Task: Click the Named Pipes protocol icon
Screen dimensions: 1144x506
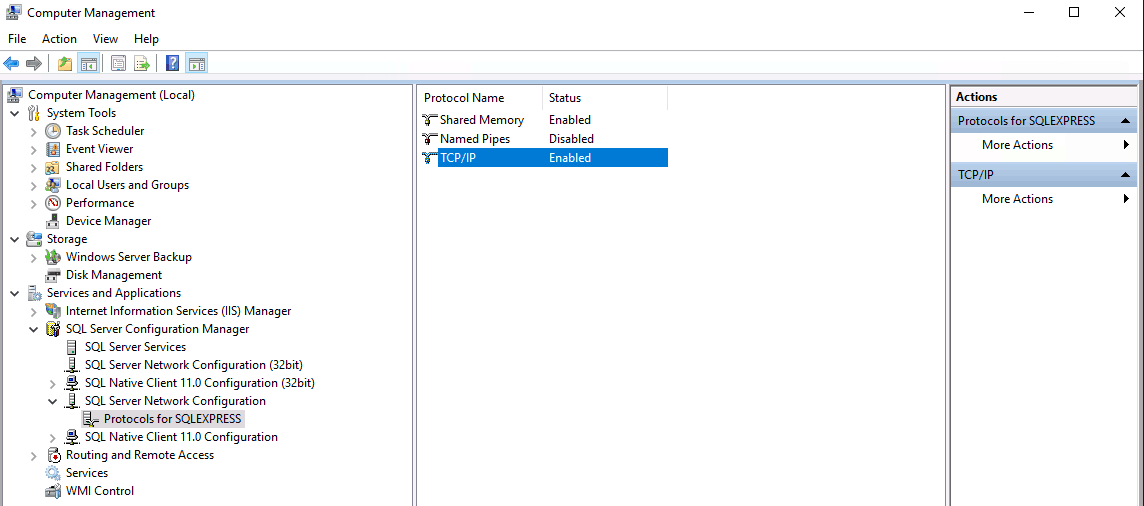Action: pos(430,139)
